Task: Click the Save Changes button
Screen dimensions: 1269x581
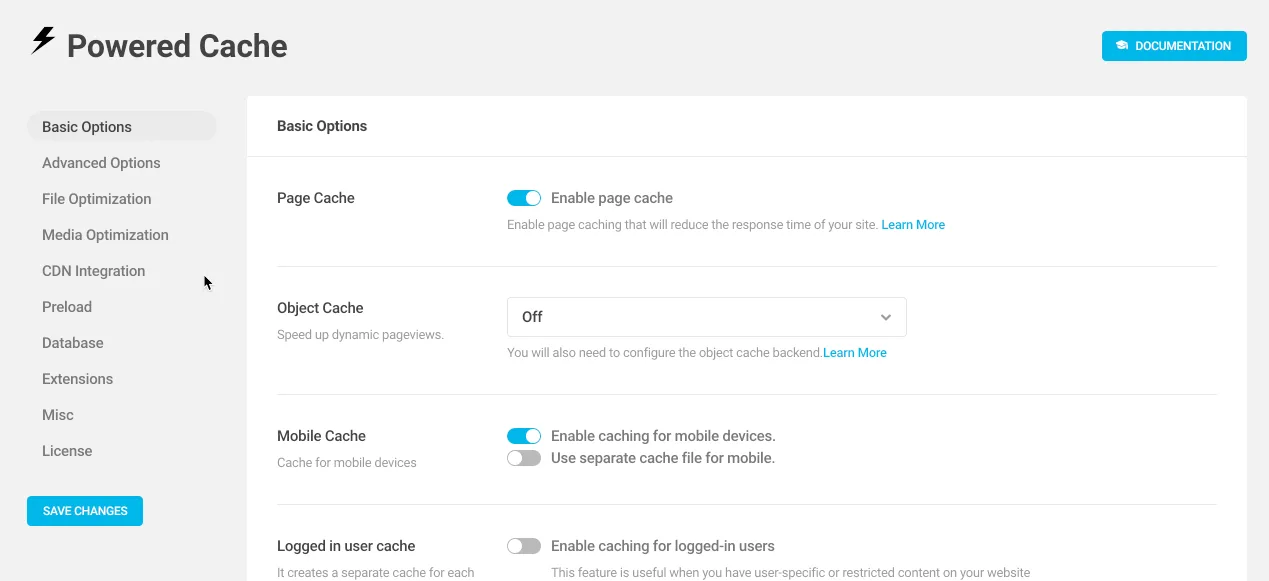Action: click(85, 511)
